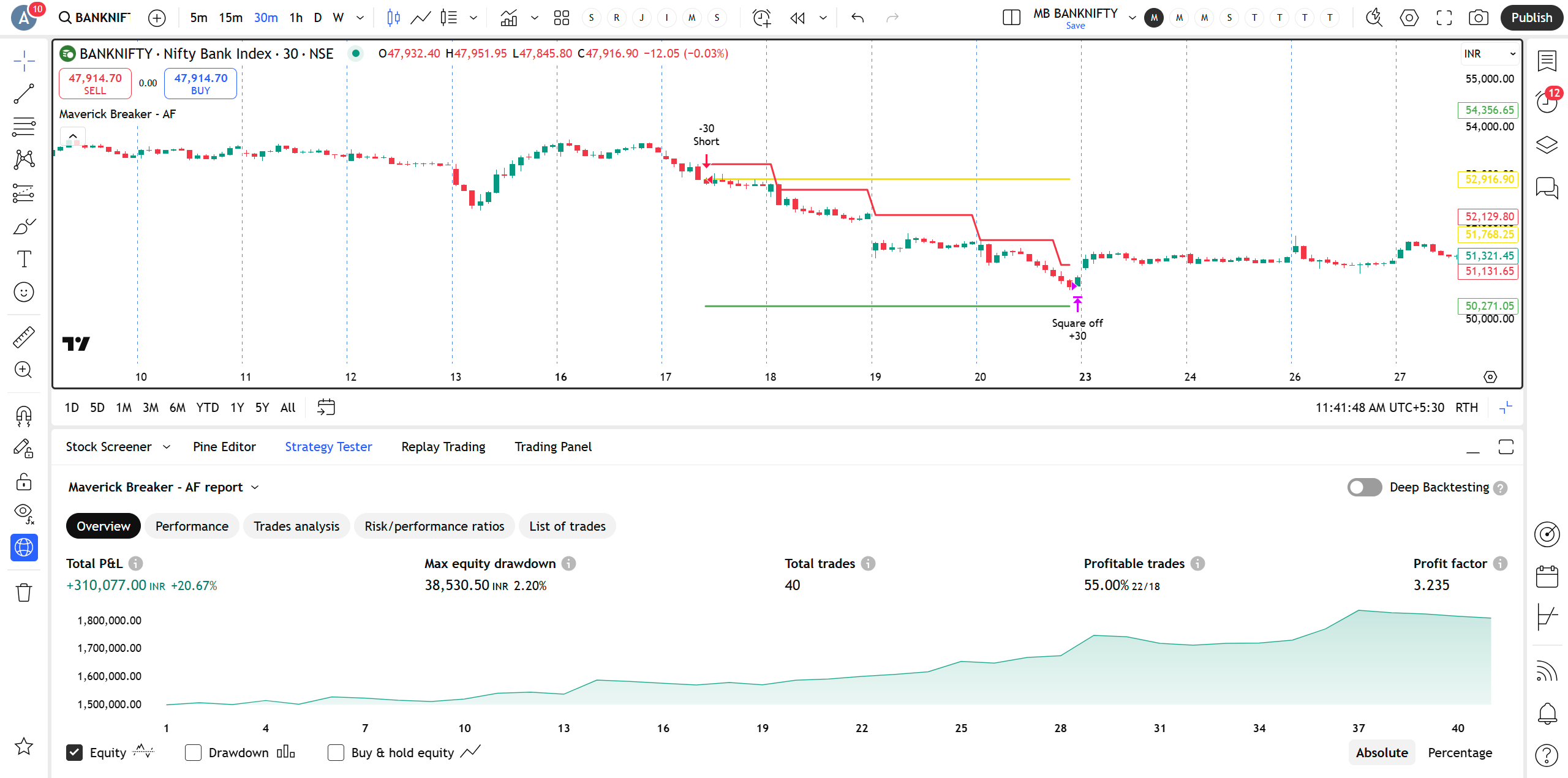Toggle stay in drawing mode
Screen dimensions: 1568x778
pos(24,449)
